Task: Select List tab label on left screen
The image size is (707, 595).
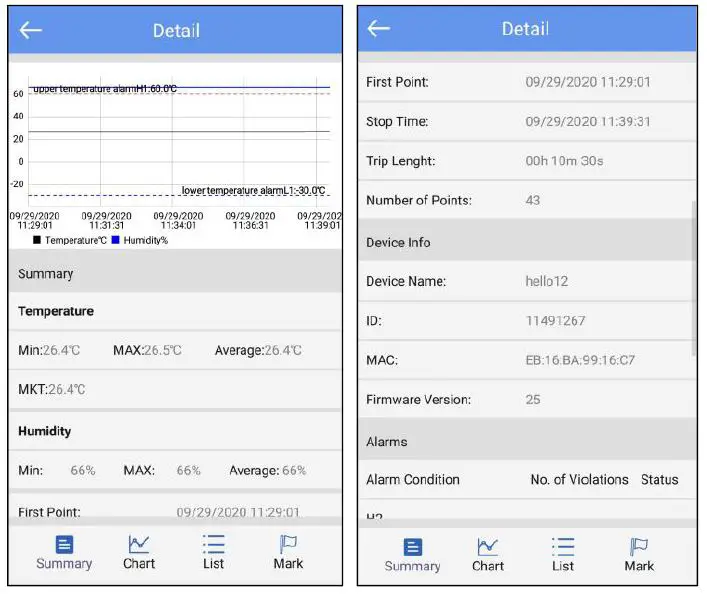Action: 213,563
